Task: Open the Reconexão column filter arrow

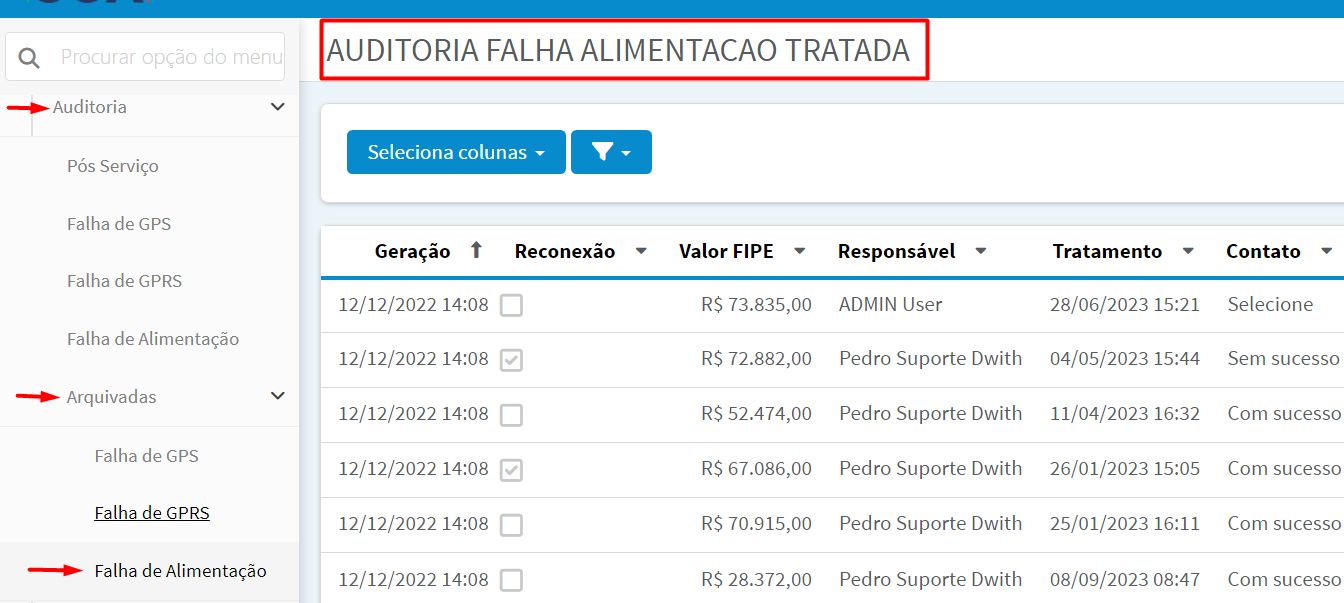Action: click(641, 251)
